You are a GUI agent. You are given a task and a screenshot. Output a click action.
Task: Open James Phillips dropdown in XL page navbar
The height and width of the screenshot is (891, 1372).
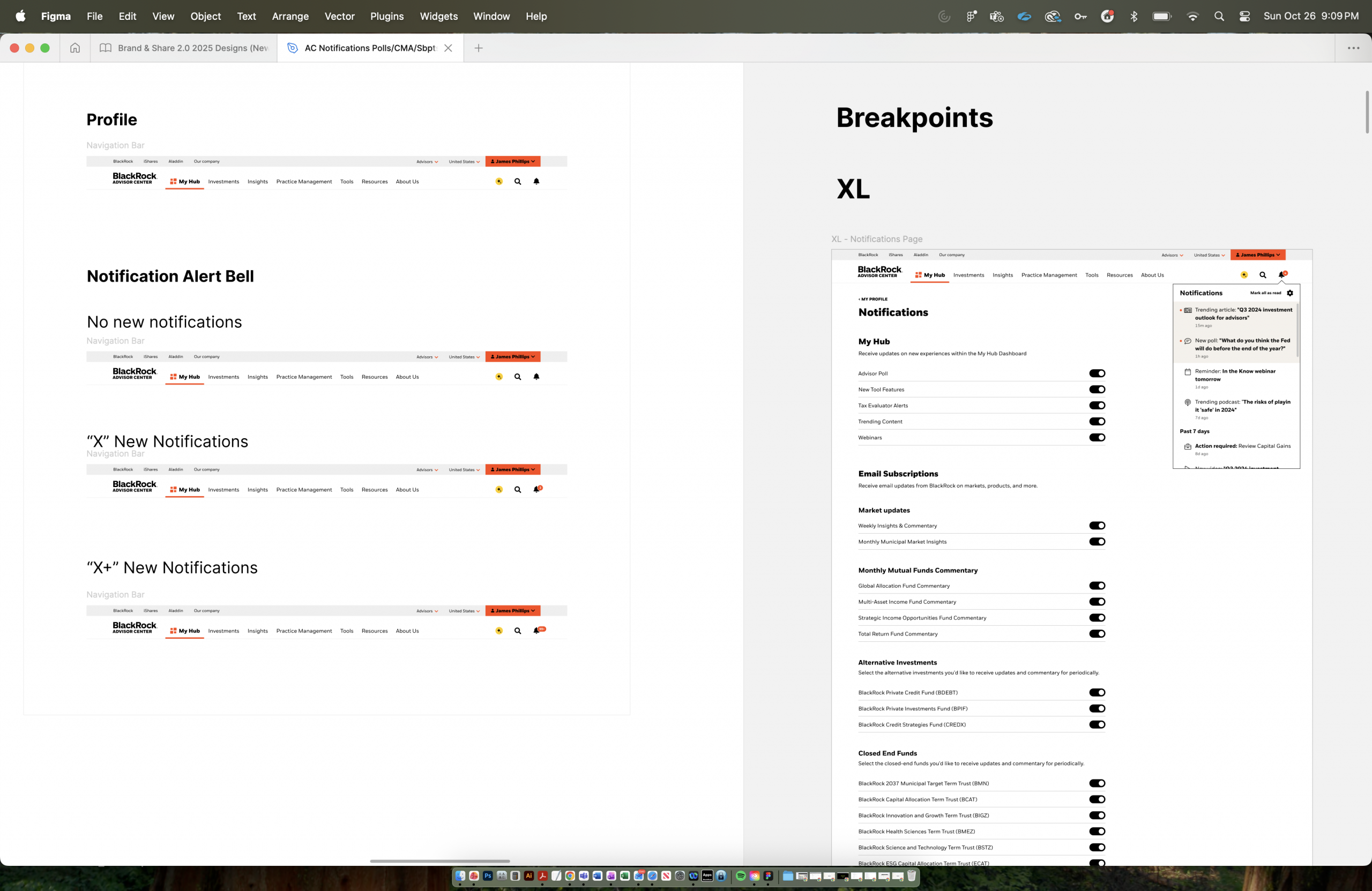pos(1258,254)
